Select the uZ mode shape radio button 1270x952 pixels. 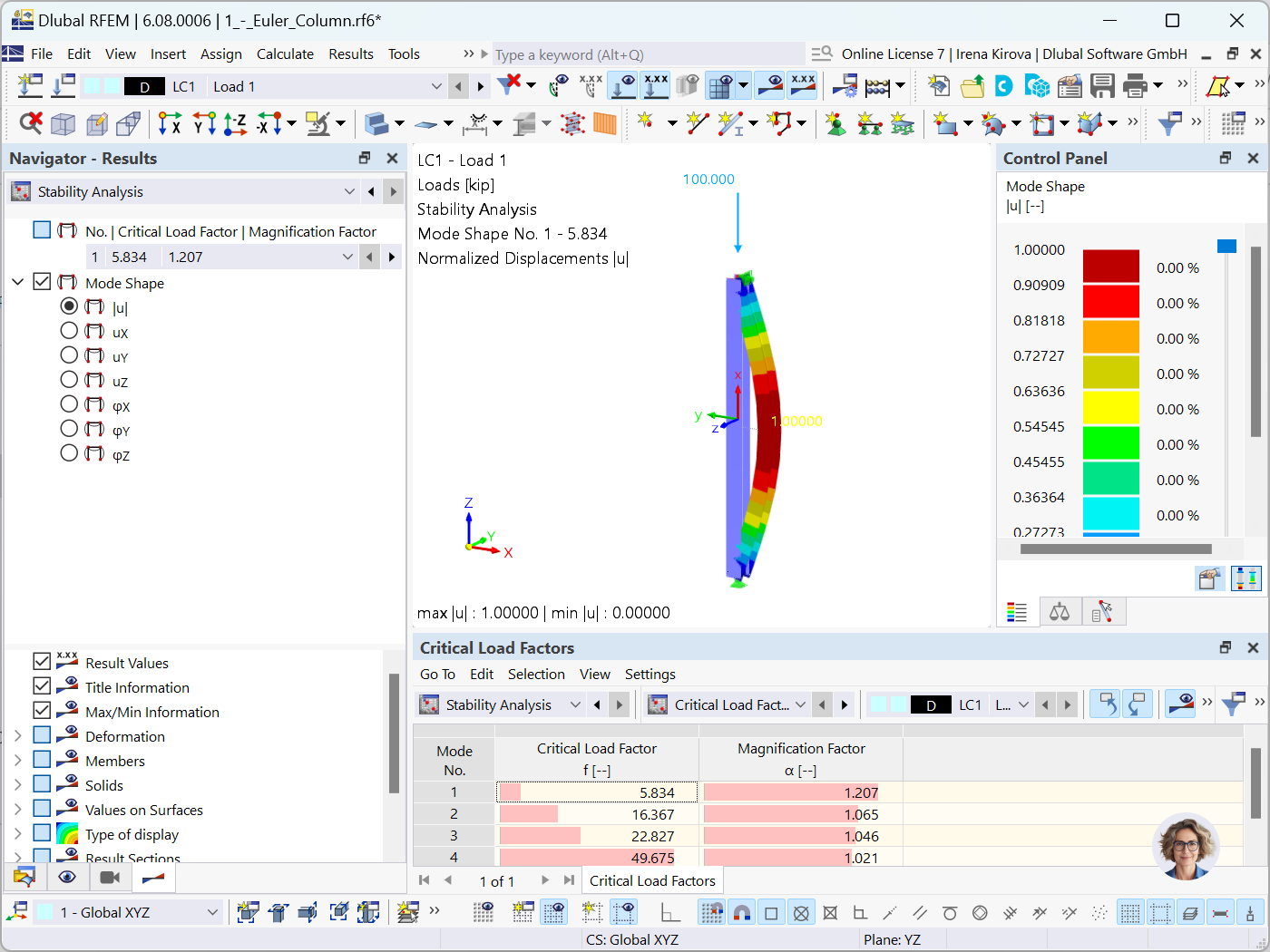[69, 381]
